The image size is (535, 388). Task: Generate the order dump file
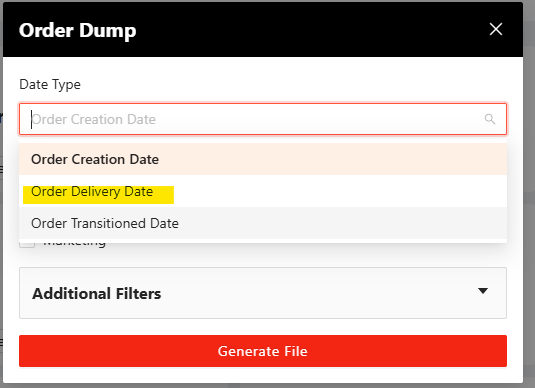[x=263, y=351]
